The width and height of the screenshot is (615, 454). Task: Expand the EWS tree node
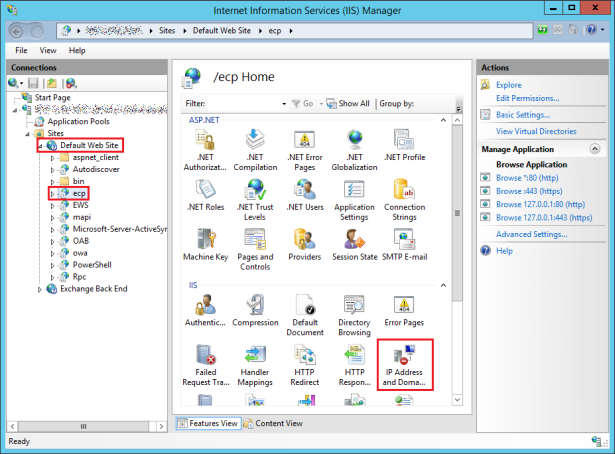point(52,205)
